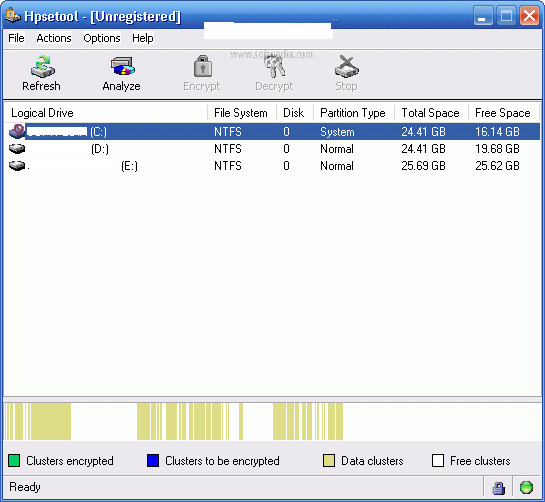This screenshot has height=502, width=545.
Task: Open the Actions menu
Action: (x=54, y=38)
